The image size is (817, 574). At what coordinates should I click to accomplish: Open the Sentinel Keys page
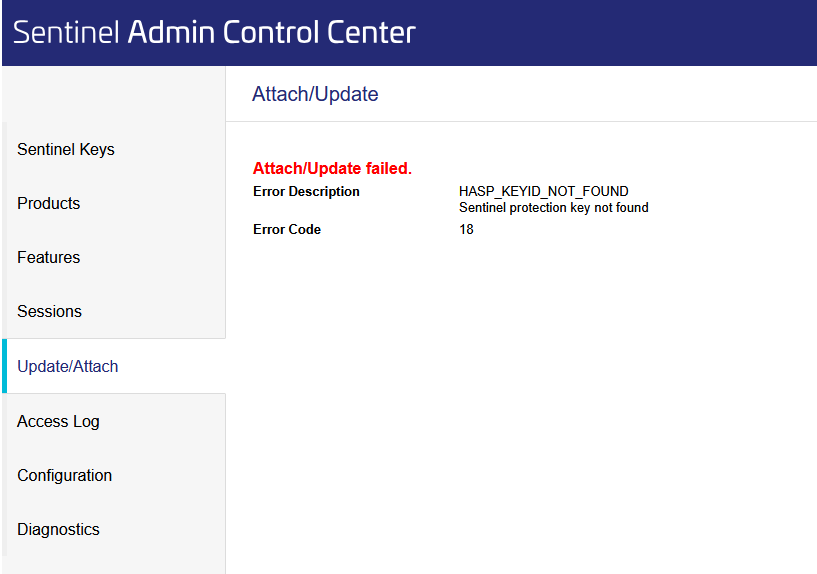(66, 150)
